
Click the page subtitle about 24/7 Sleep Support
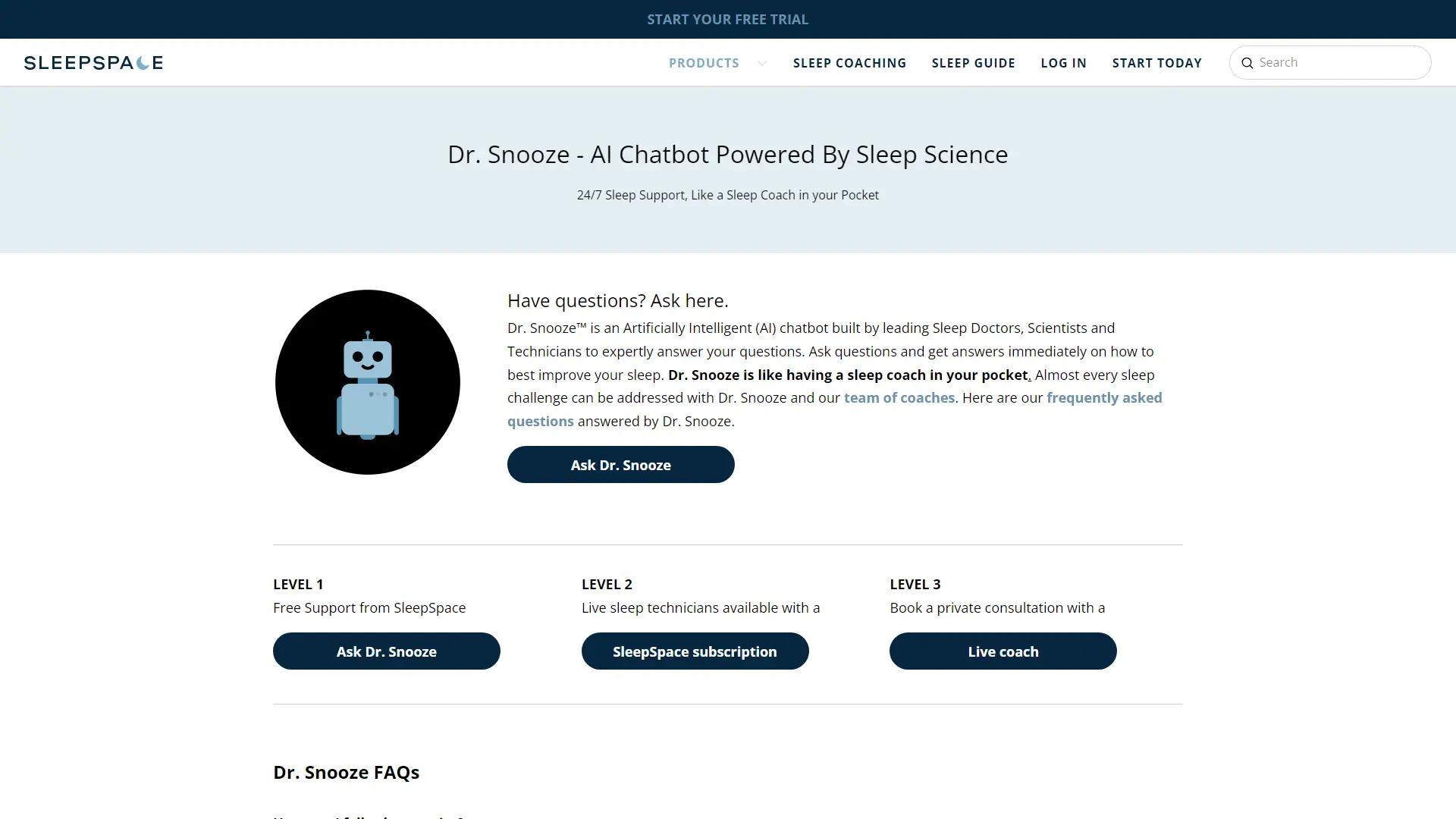[727, 195]
